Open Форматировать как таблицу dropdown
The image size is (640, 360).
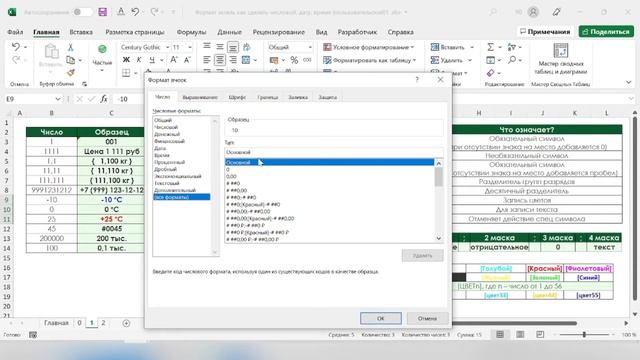369,60
